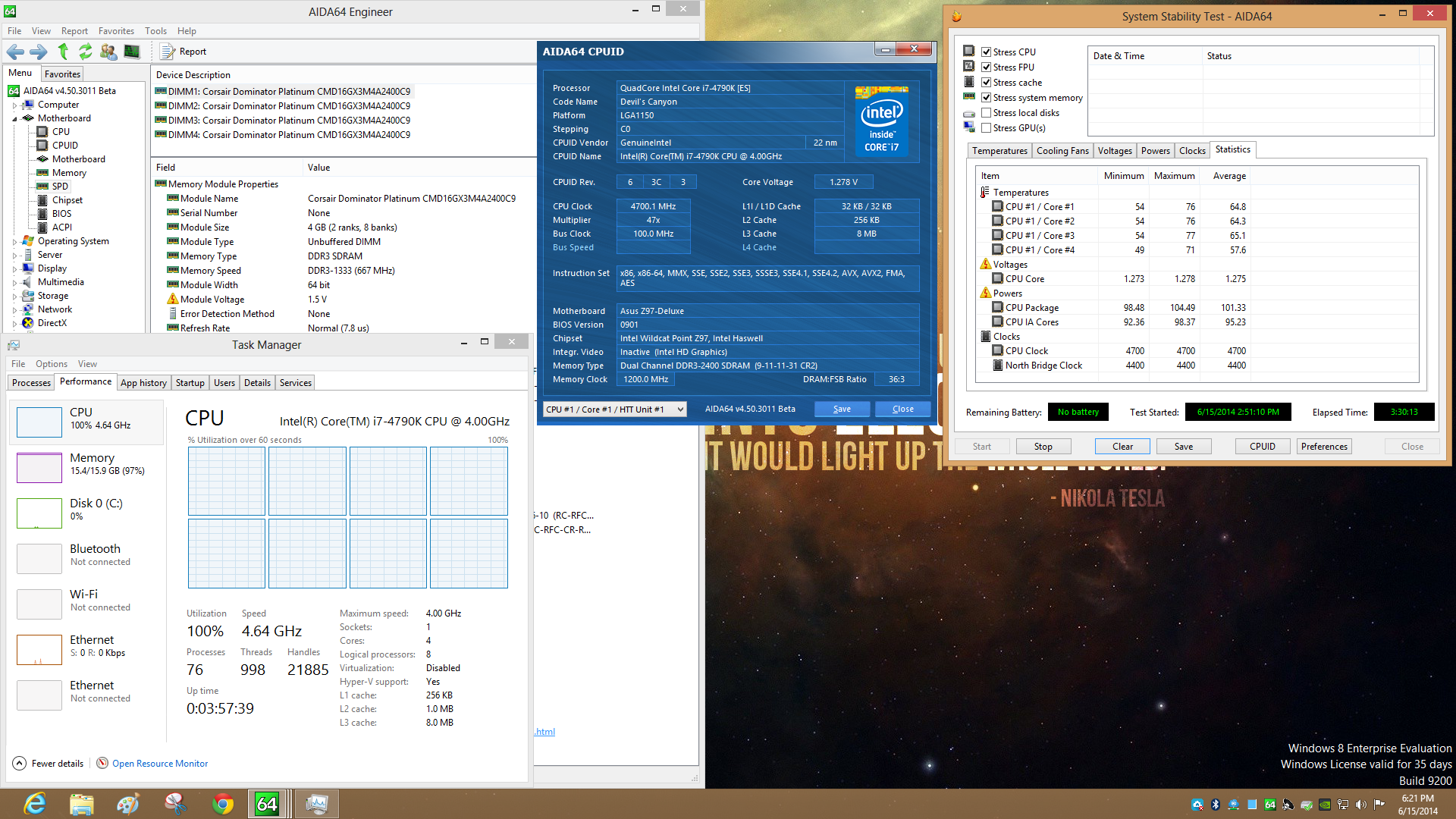Open volume control in system tray
1456x819 pixels.
(x=1361, y=805)
